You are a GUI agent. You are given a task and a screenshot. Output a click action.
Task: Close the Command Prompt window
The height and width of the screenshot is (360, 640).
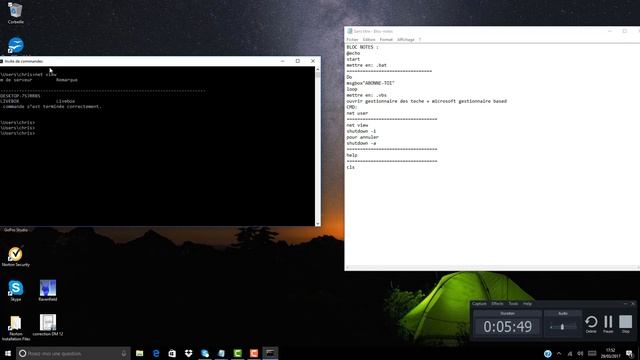(313, 61)
